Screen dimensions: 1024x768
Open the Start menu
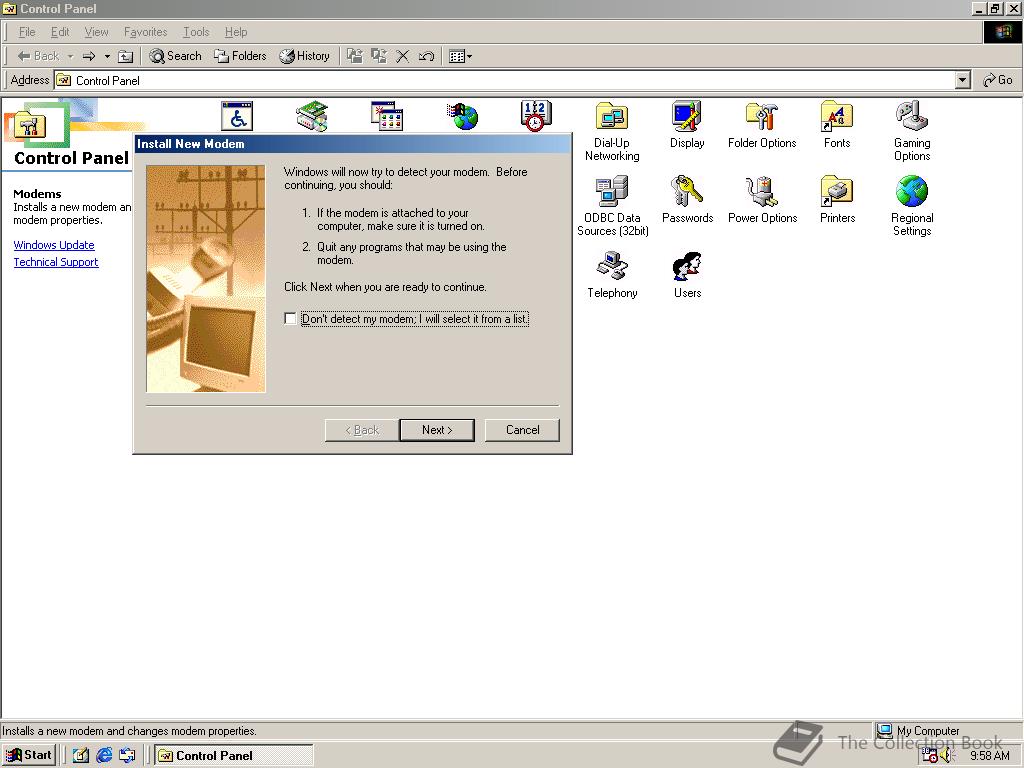point(29,755)
